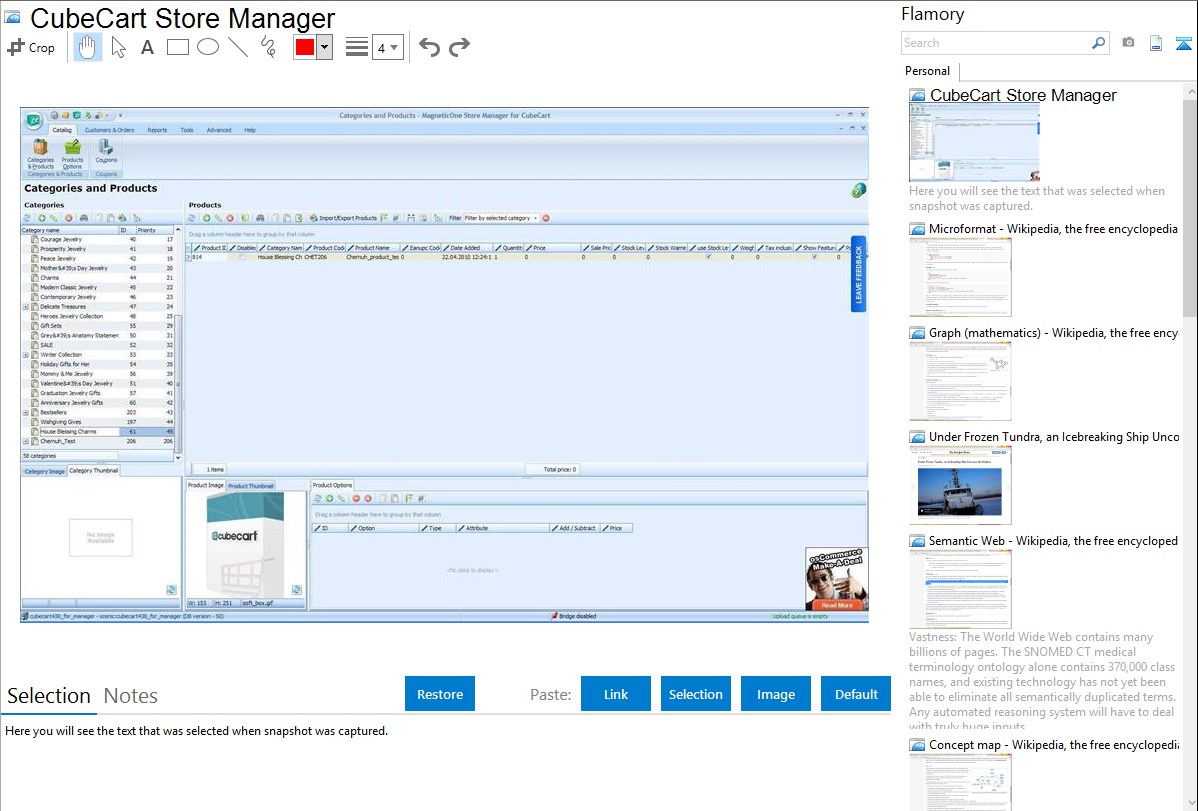This screenshot has height=811, width=1198.
Task: Click the blue collapse panel icon
Action: 1183,43
